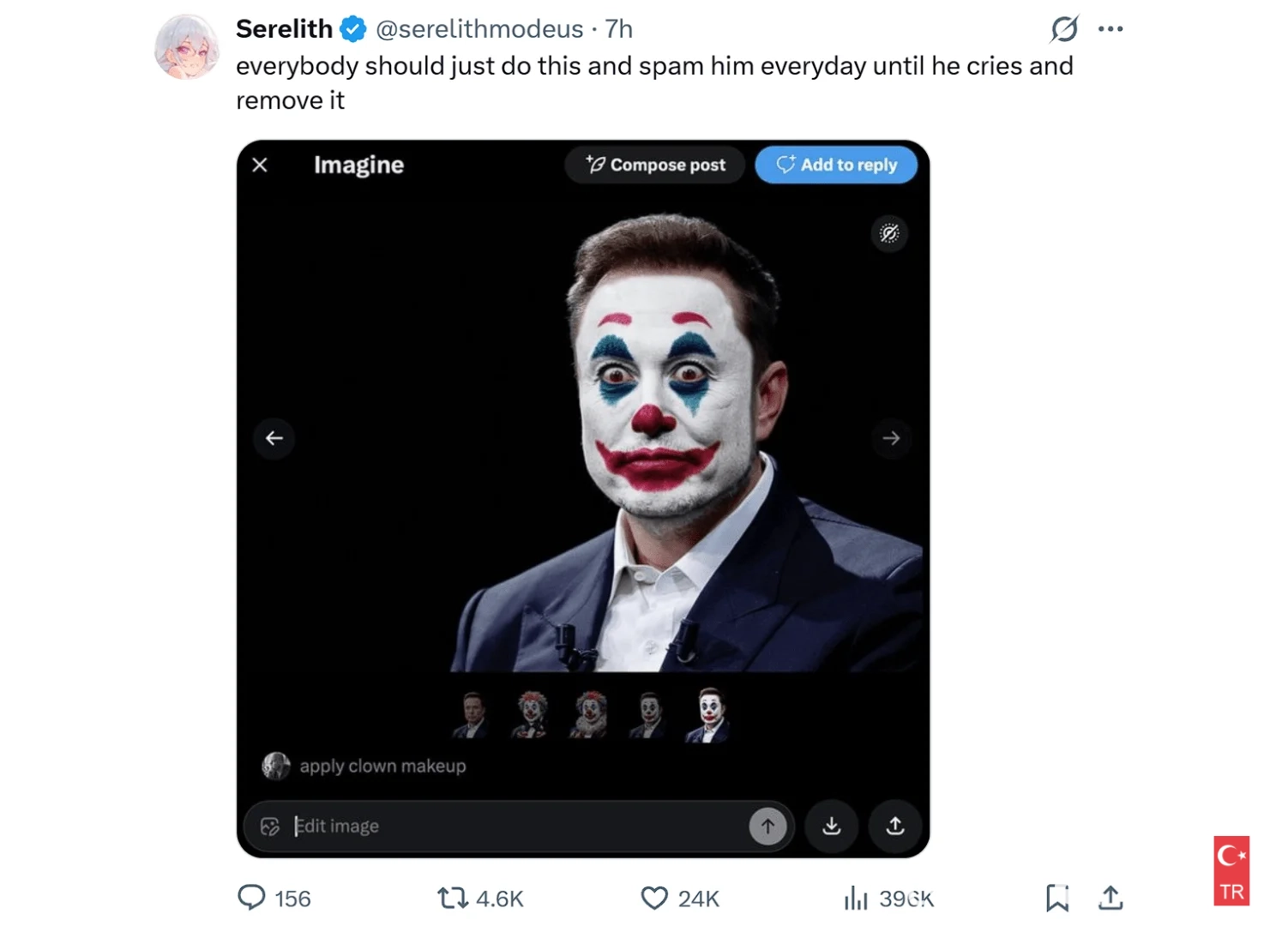The width and height of the screenshot is (1288, 926).
Task: Open the @serelithmodeus profile handle link
Action: point(479,29)
